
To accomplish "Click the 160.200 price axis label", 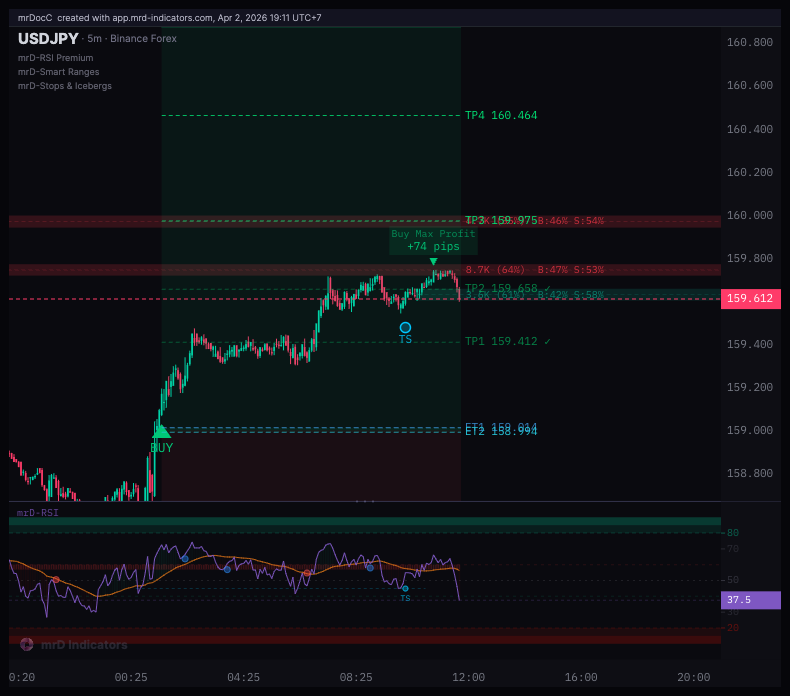I will 750,172.
